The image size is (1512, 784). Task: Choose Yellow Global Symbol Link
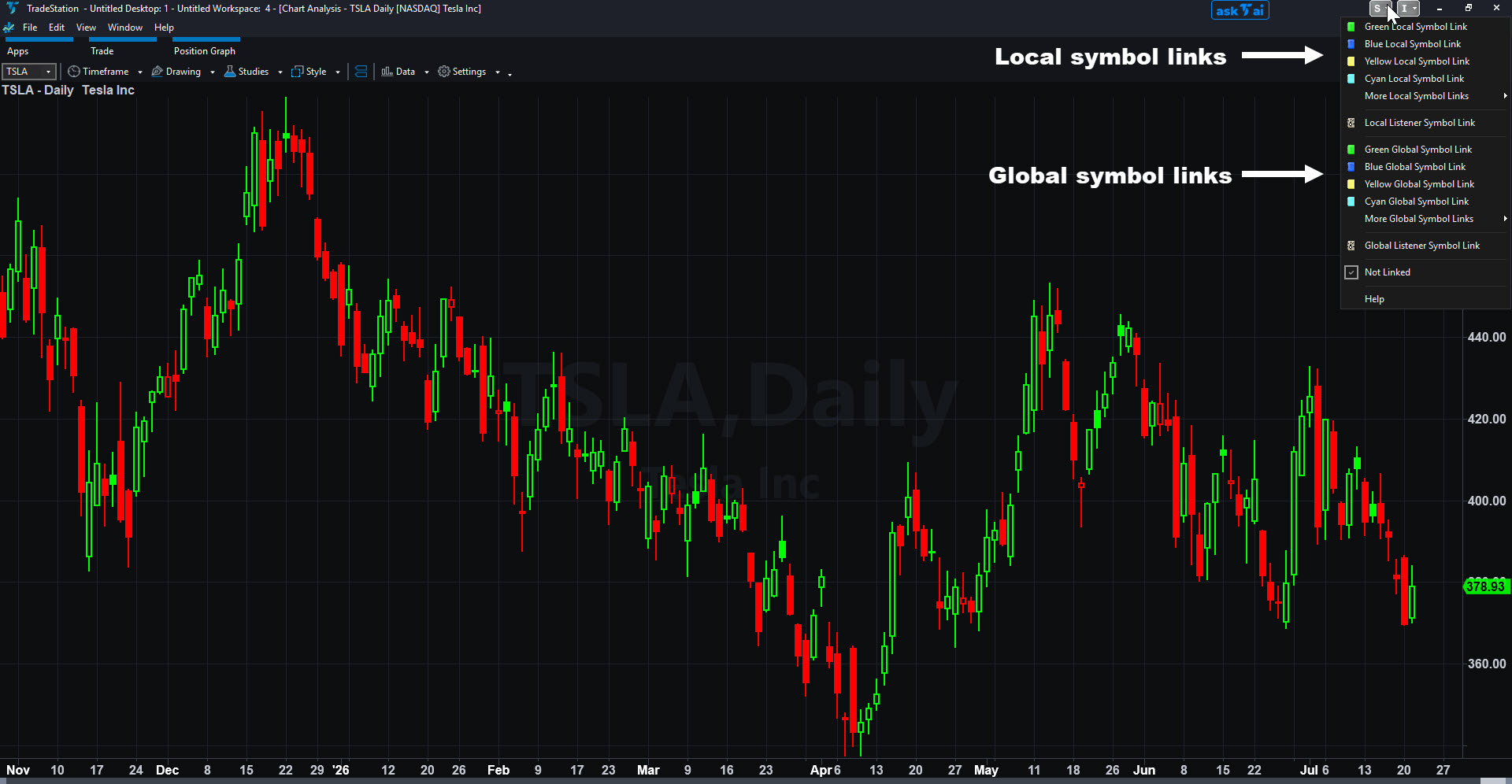pos(1425,184)
